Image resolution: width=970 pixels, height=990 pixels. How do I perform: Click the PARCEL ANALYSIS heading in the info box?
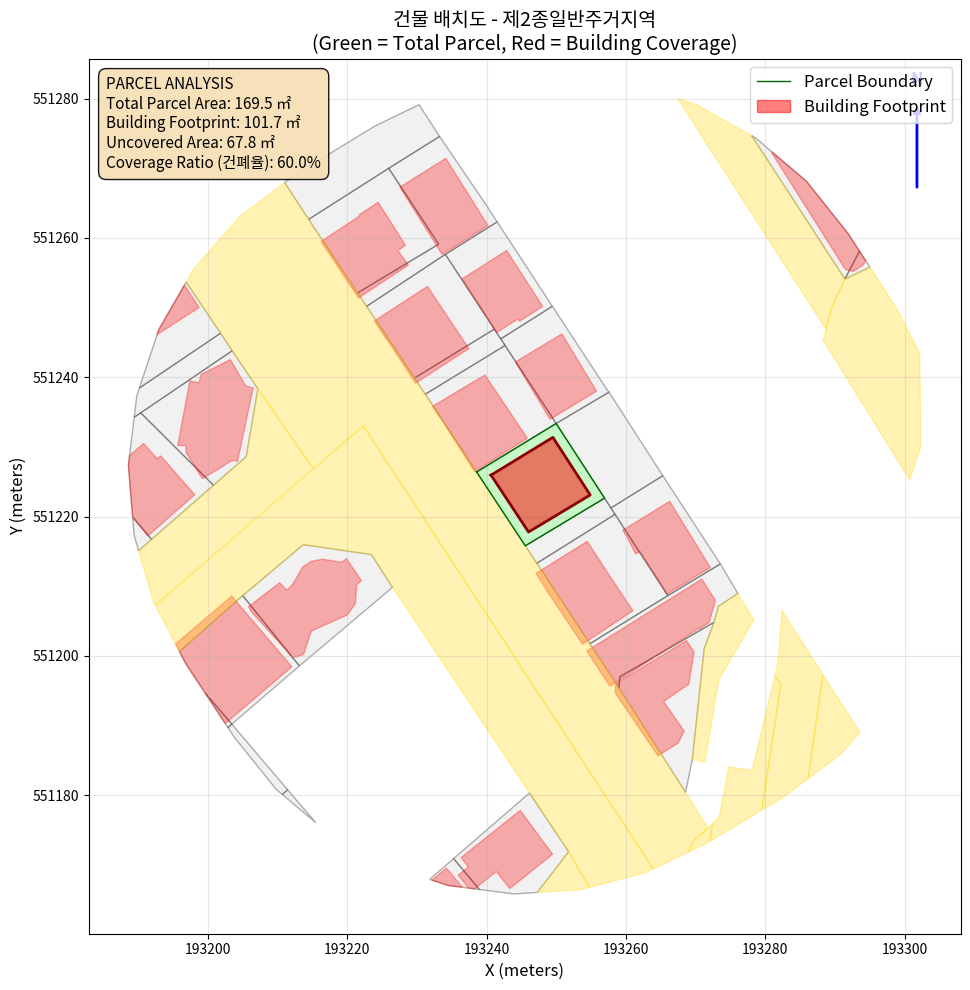pos(169,83)
